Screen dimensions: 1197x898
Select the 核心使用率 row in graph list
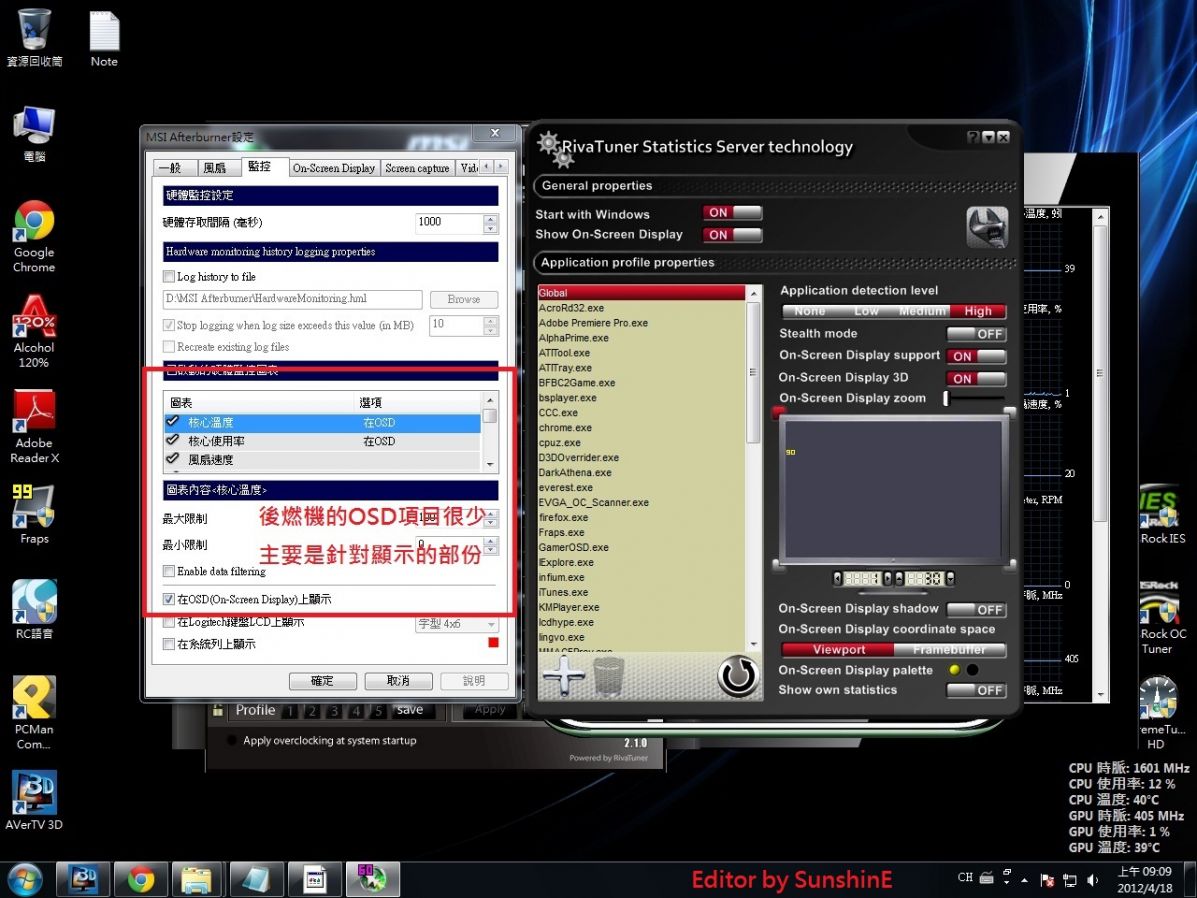[x=322, y=441]
